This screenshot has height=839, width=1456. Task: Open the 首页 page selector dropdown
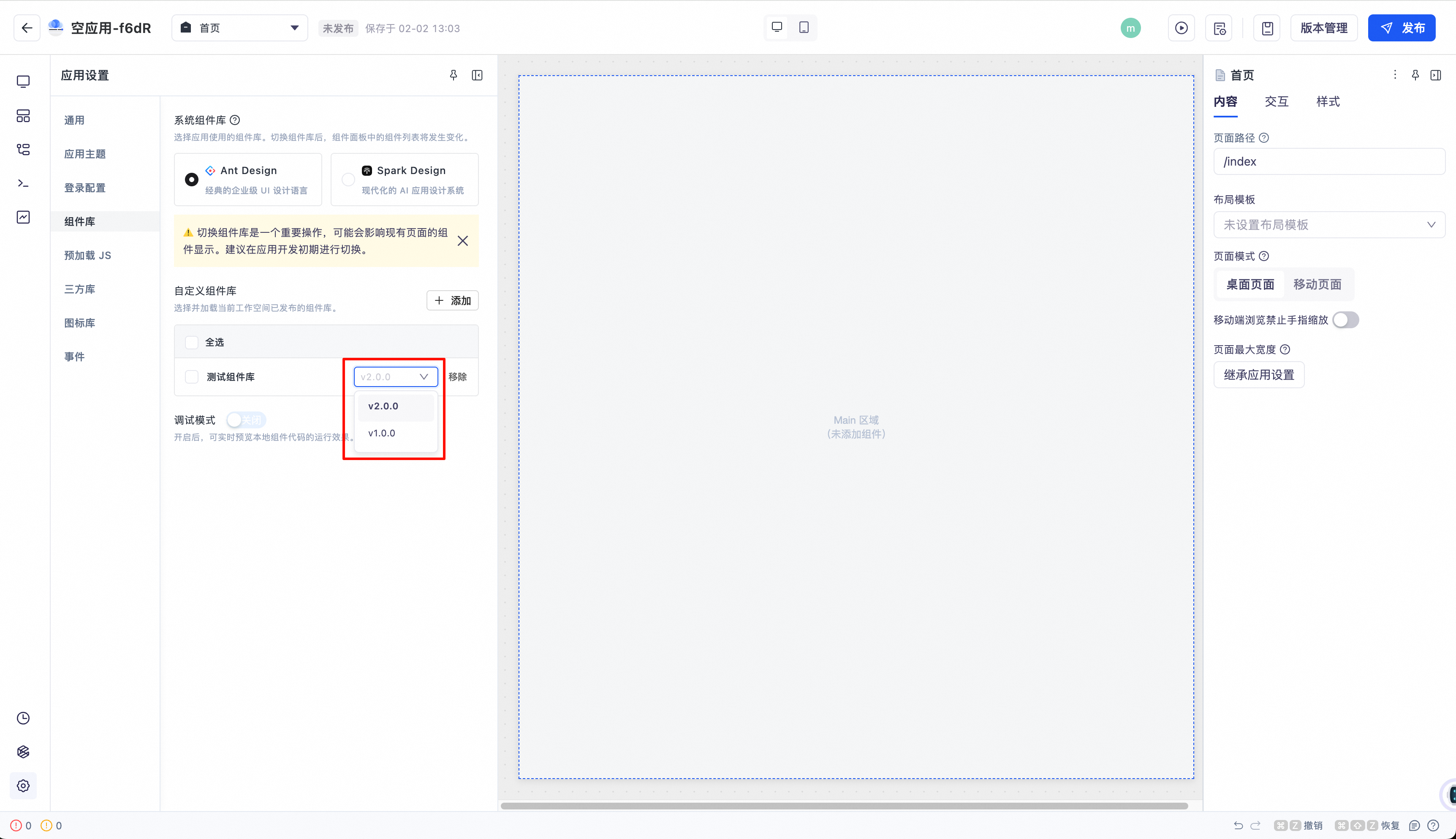(239, 27)
